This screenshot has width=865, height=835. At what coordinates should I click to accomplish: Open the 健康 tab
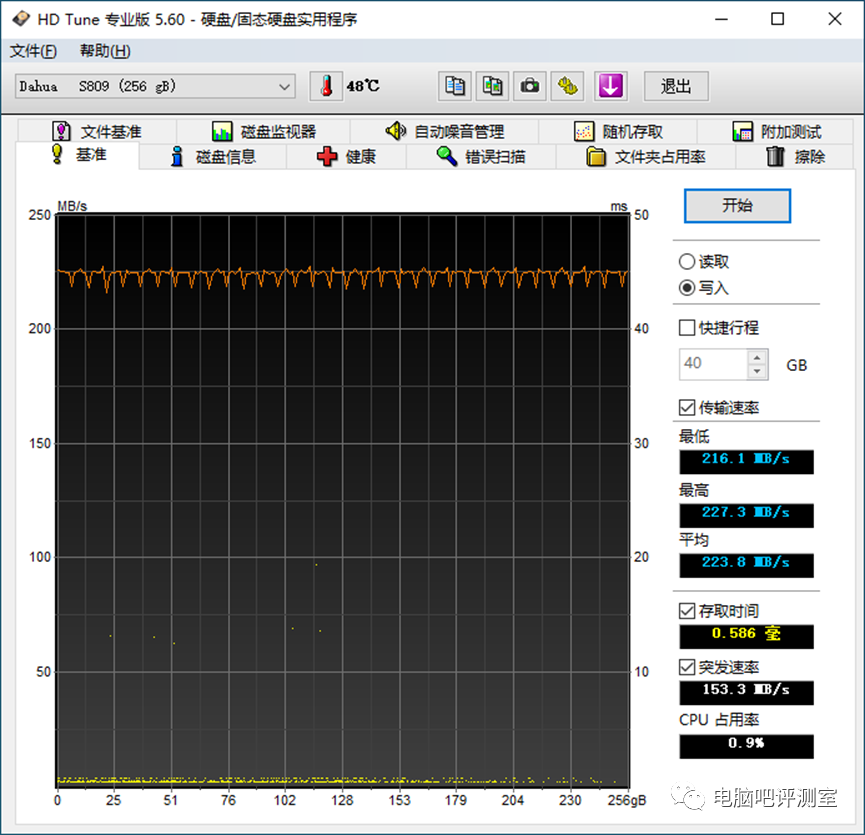346,157
